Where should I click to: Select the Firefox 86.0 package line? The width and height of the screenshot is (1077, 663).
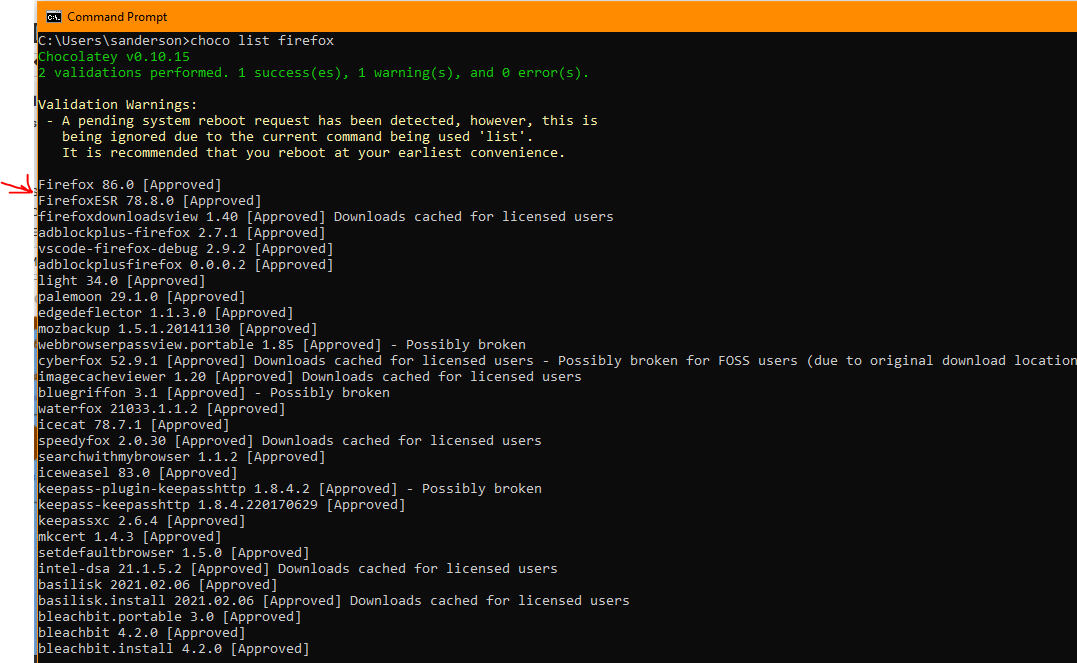pyautogui.click(x=130, y=185)
